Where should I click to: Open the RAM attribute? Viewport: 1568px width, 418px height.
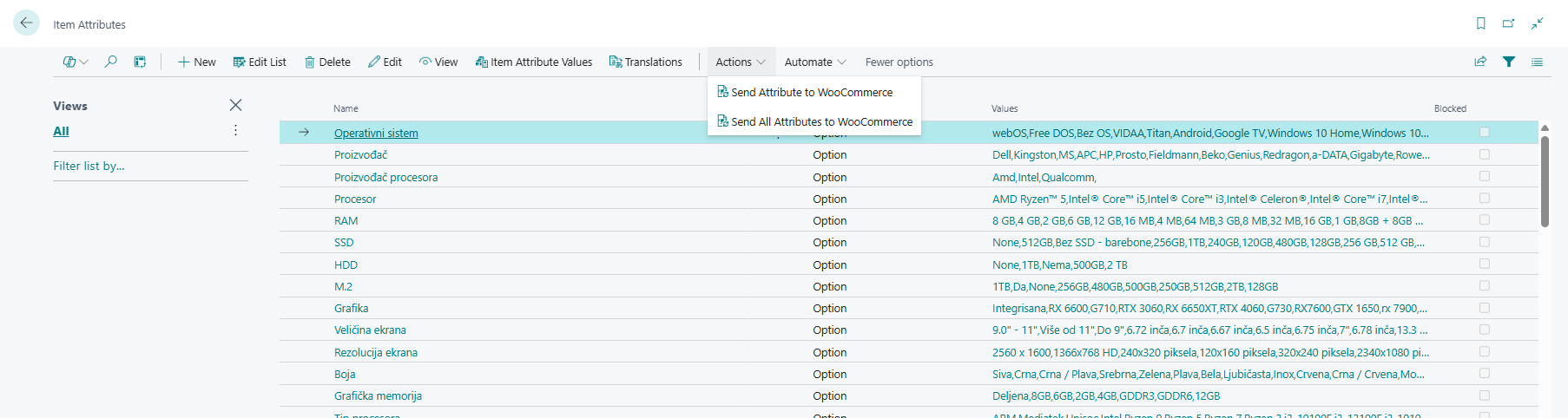346,220
